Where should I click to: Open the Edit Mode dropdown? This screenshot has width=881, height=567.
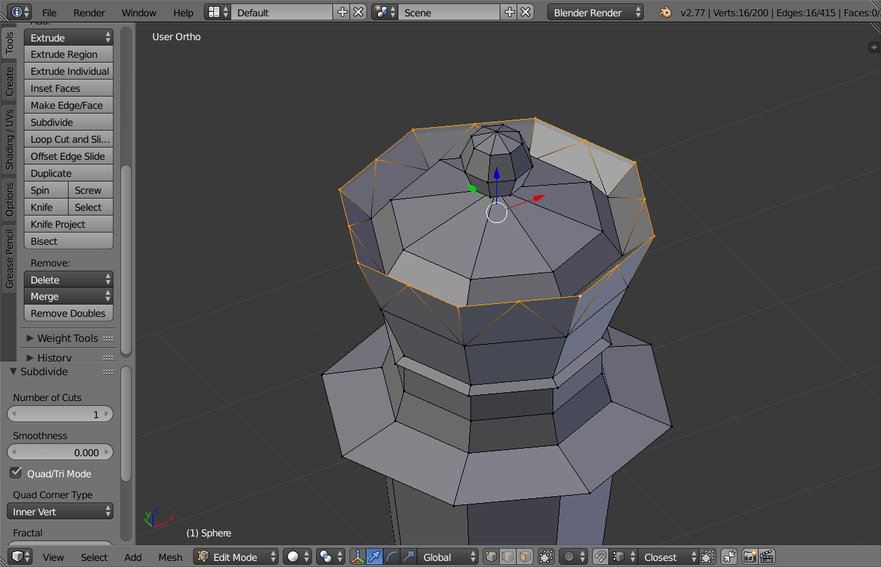point(237,557)
